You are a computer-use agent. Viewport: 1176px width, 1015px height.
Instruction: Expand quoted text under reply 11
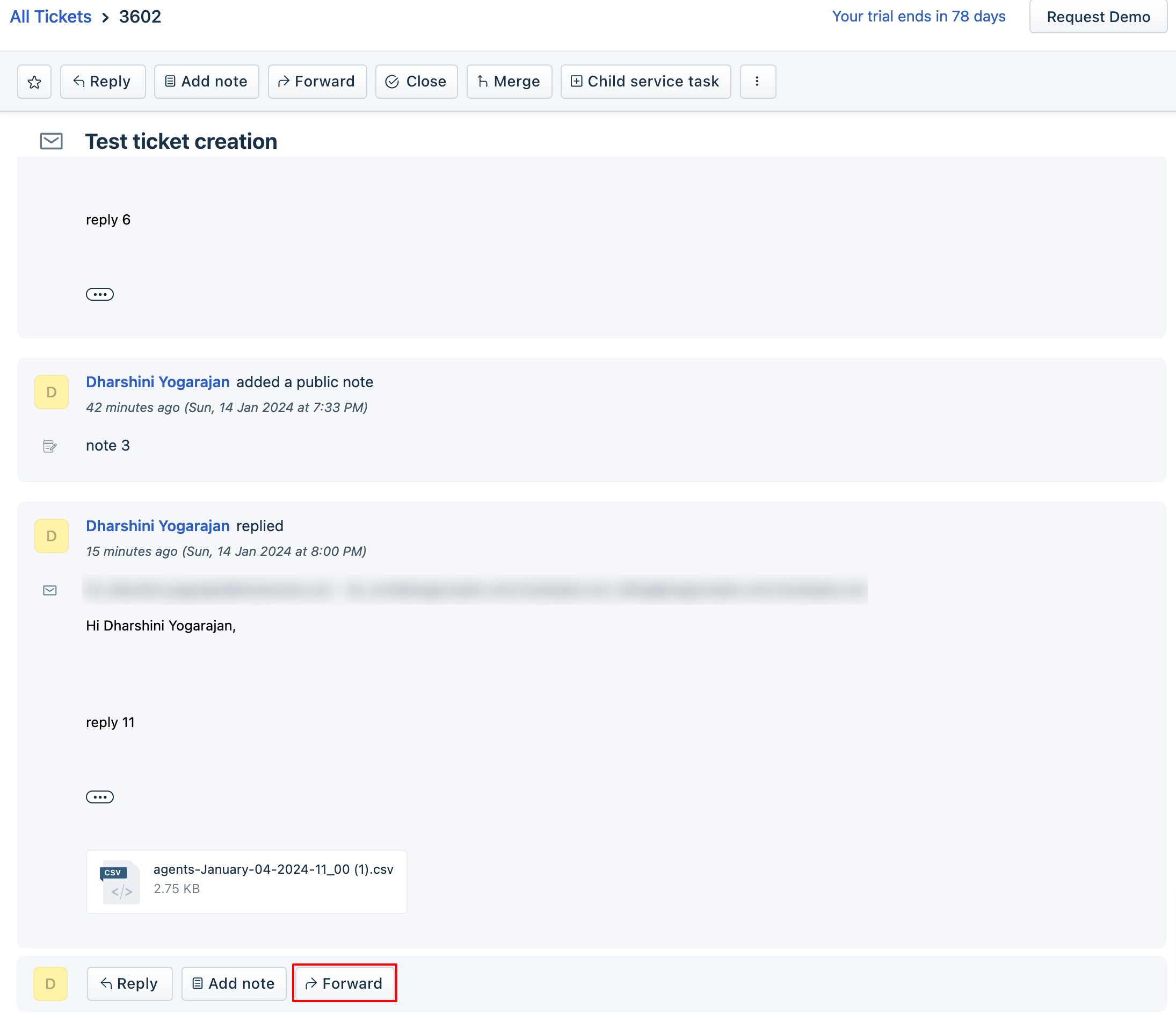99,797
